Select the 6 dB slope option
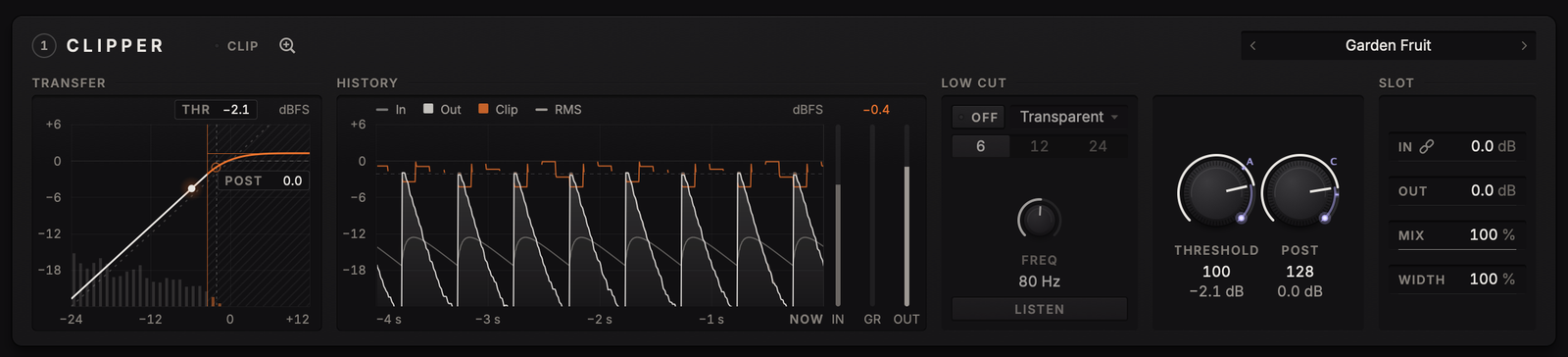 (x=981, y=146)
